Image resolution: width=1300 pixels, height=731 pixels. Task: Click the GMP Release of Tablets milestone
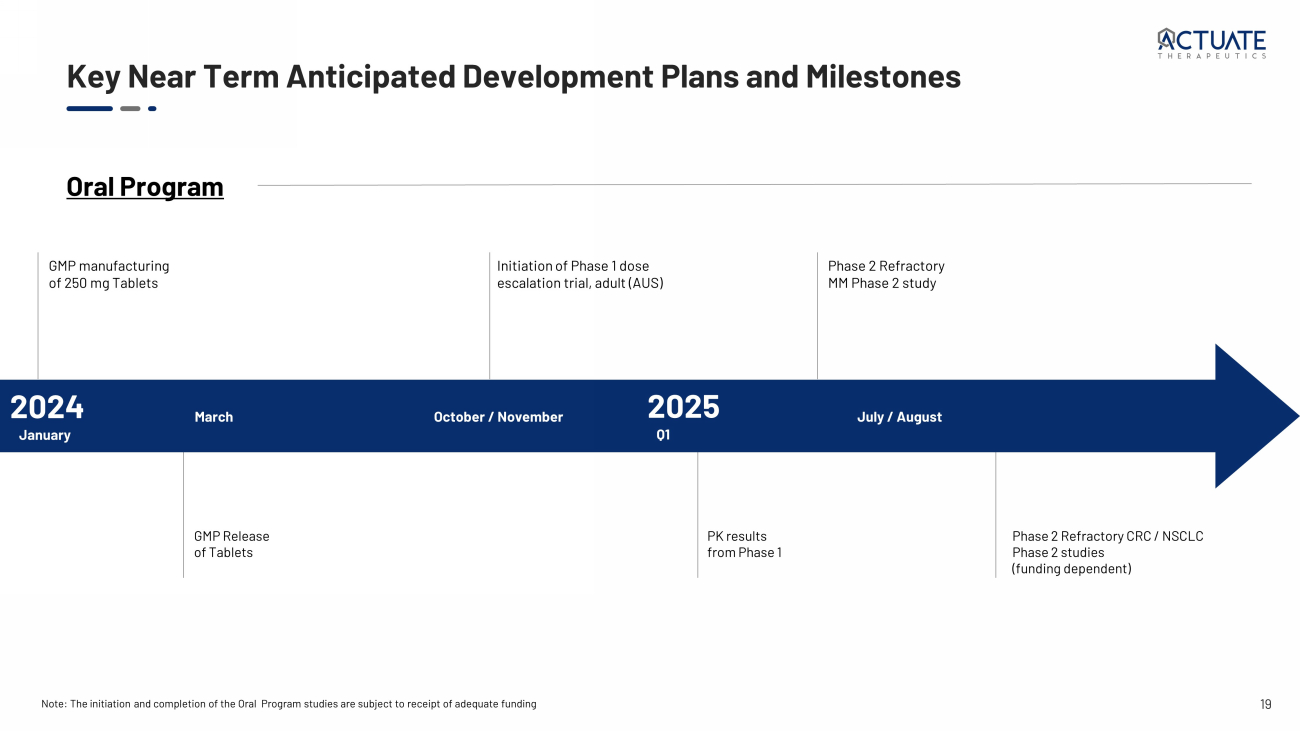(231, 544)
